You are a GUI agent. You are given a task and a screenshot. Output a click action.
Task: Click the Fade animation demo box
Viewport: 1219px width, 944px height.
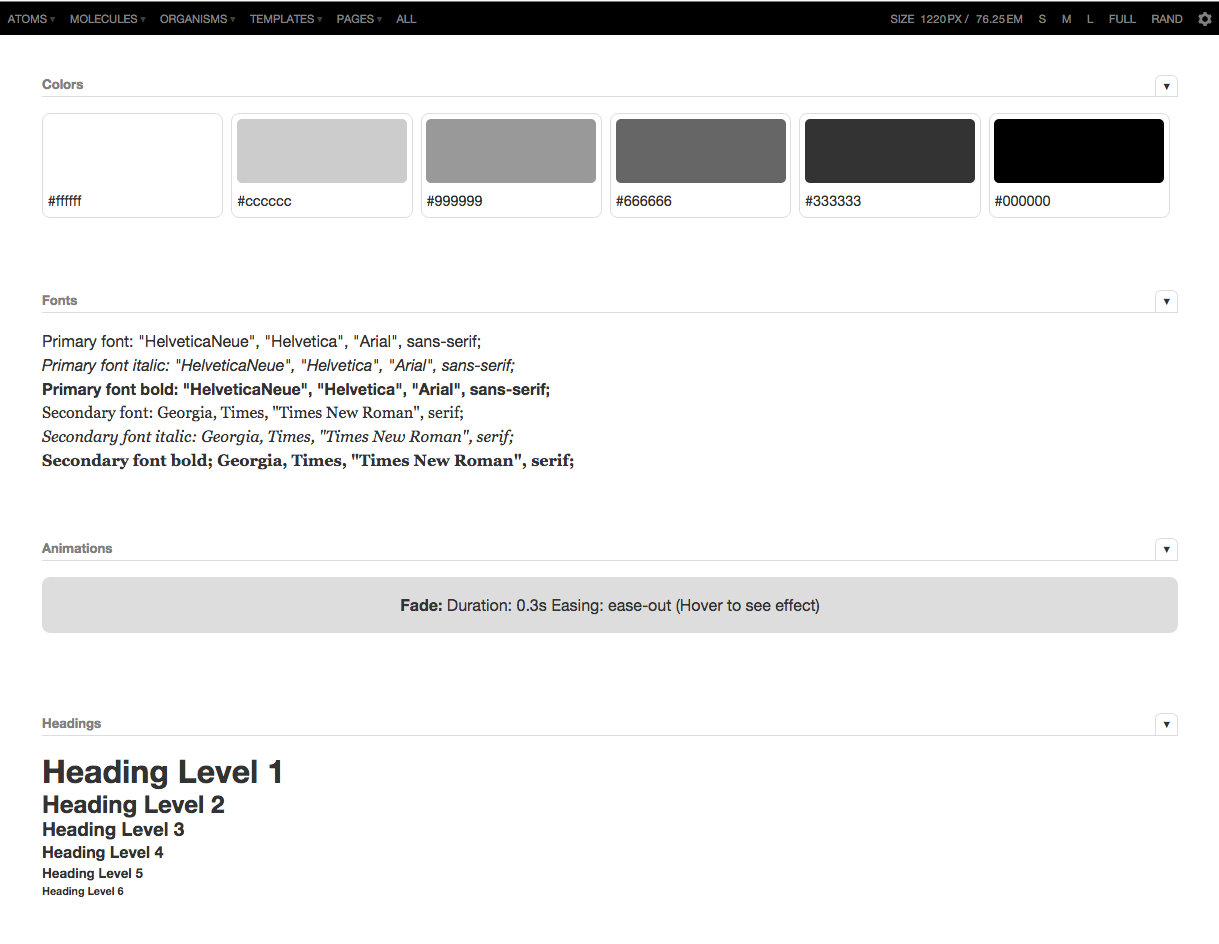(610, 605)
